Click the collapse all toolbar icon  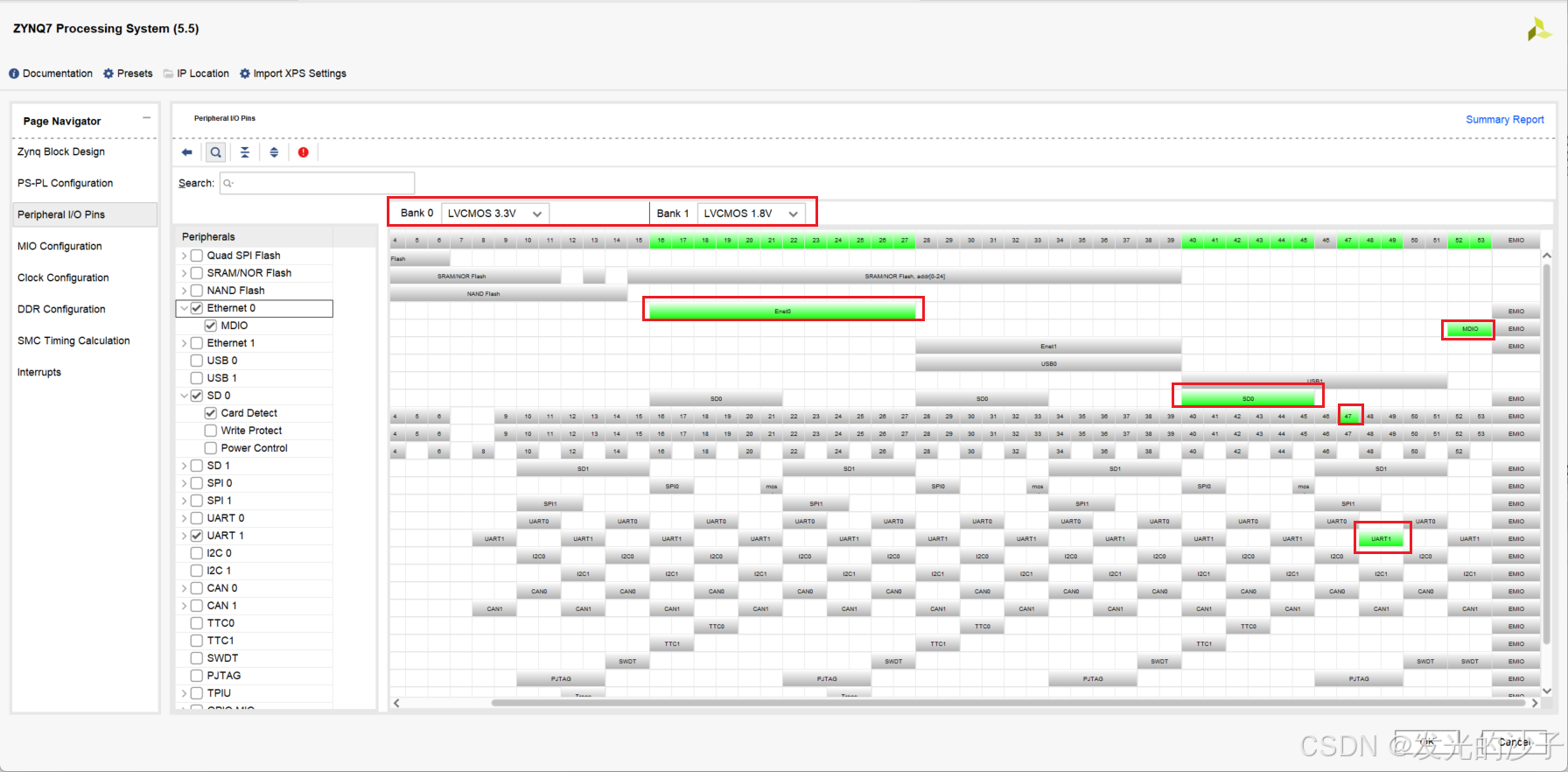tap(245, 152)
